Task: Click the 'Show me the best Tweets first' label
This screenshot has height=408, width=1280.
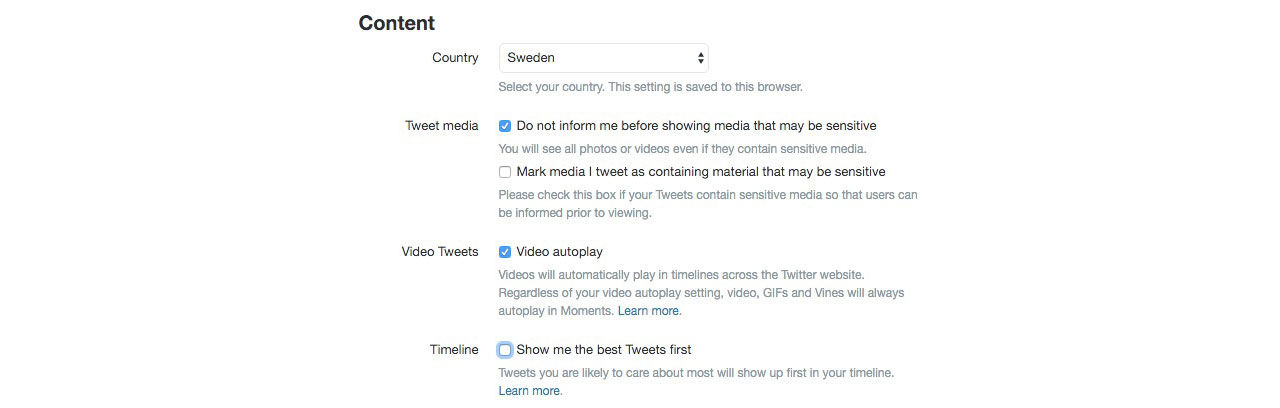Action: click(x=603, y=350)
